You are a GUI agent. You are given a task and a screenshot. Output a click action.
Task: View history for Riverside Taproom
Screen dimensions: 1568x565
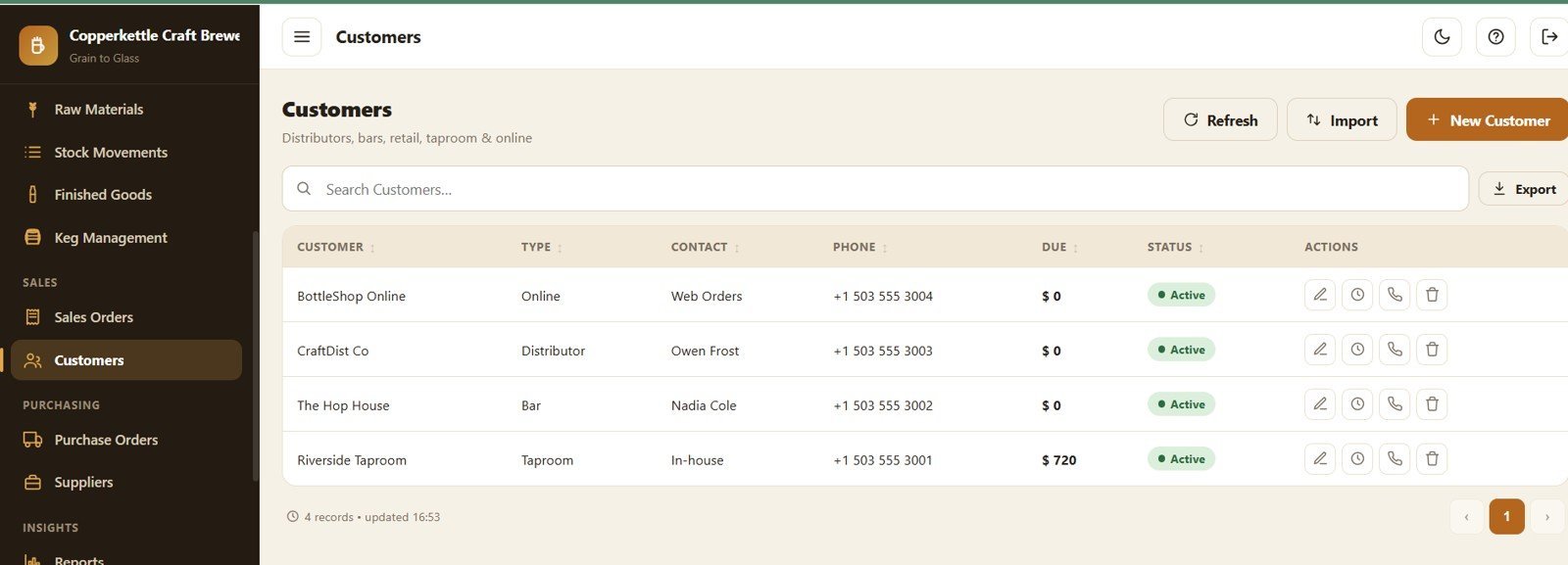[1357, 459]
